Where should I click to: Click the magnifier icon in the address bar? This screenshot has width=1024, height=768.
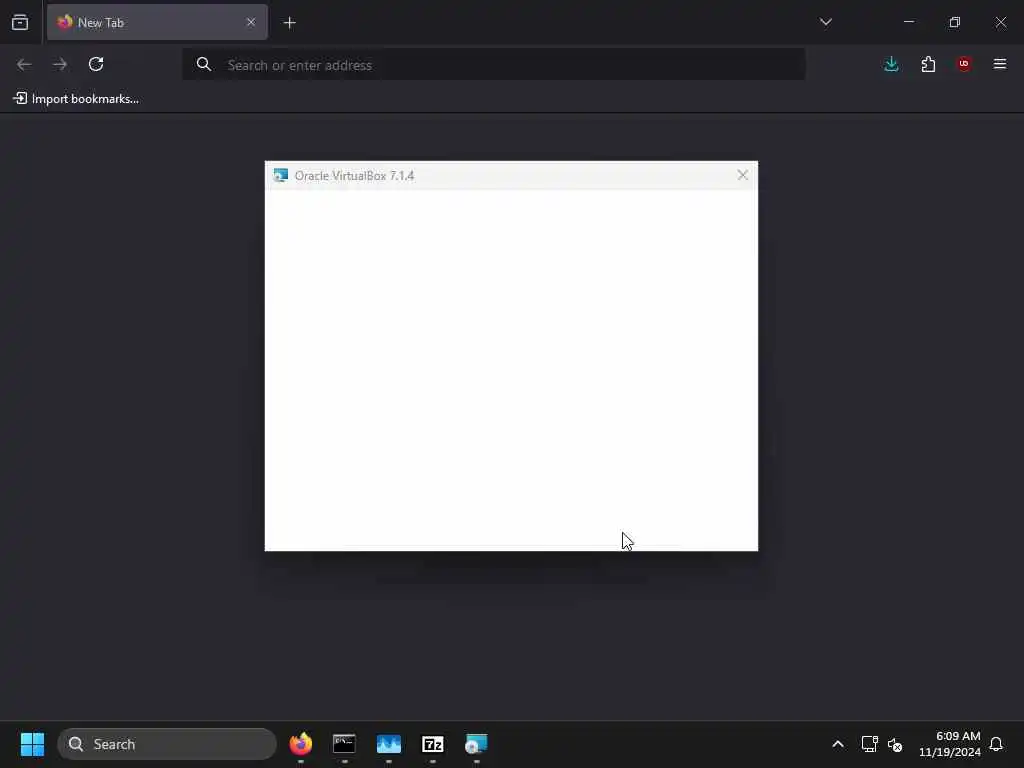204,65
